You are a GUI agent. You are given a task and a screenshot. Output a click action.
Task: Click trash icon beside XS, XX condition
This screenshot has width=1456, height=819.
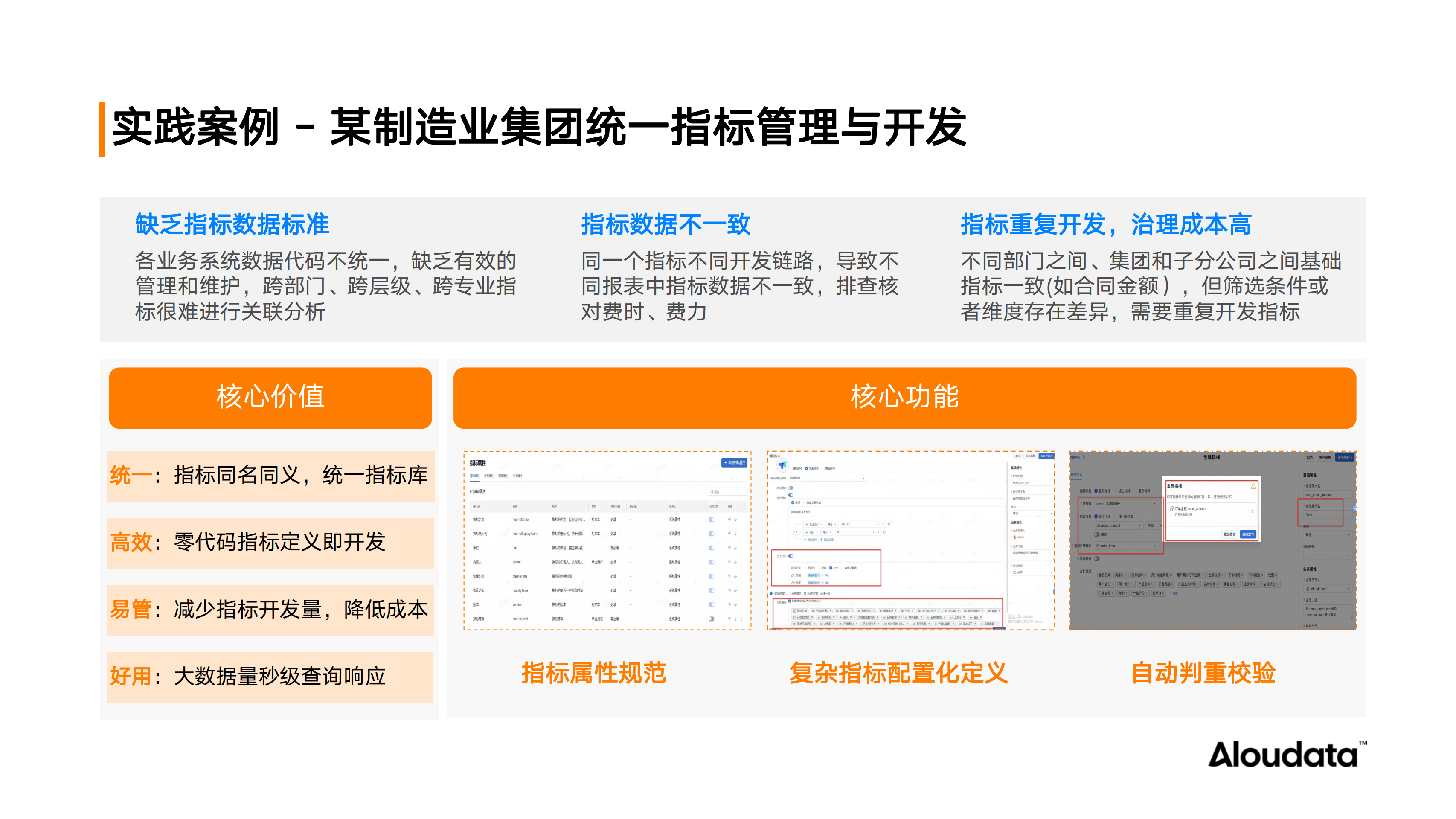pyautogui.click(x=889, y=524)
